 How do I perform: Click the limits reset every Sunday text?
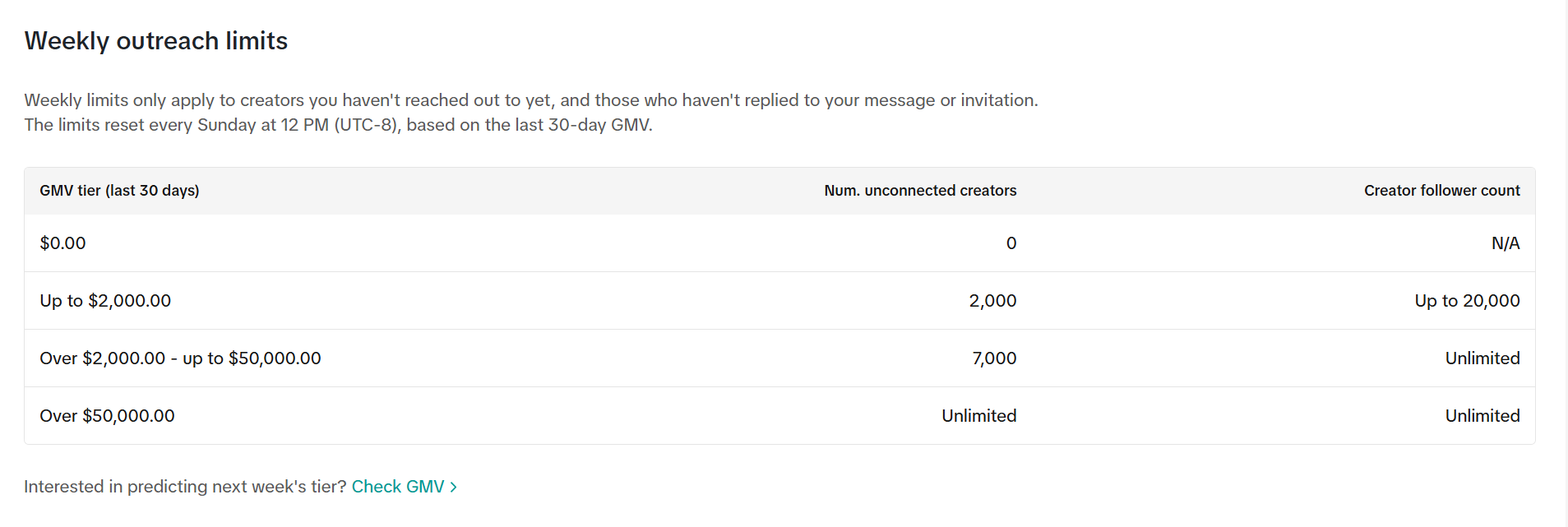coord(338,125)
